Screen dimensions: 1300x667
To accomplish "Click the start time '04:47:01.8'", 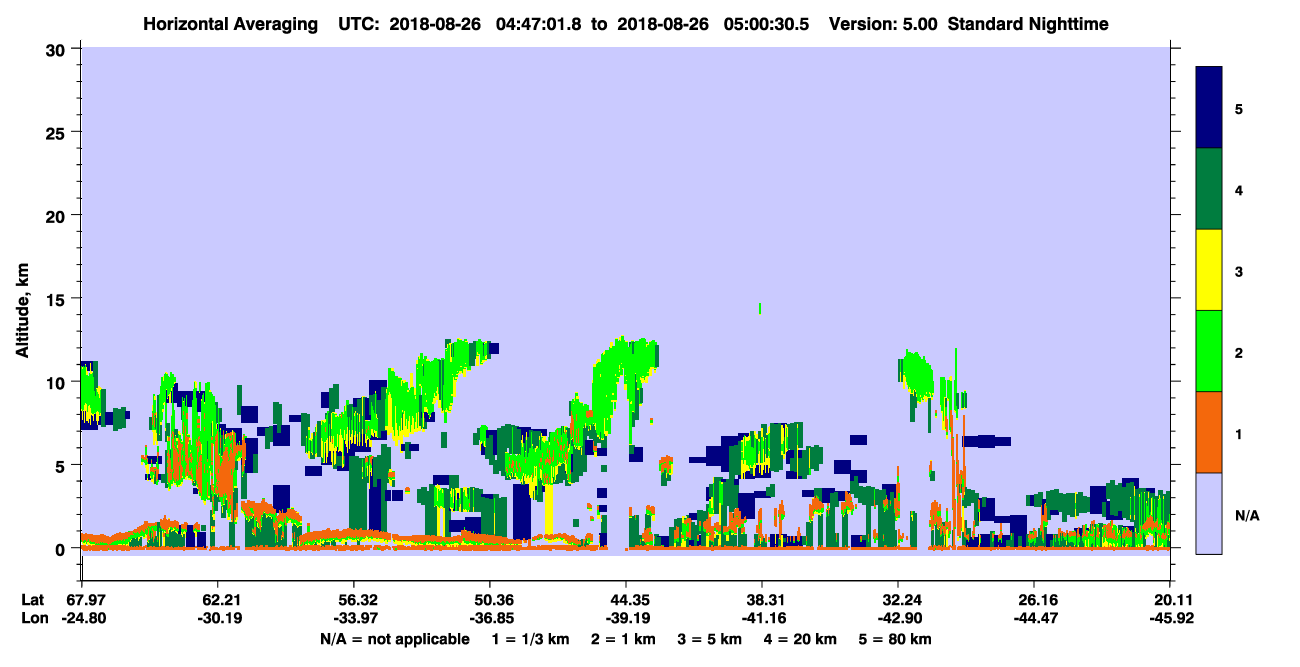I will point(541,24).
